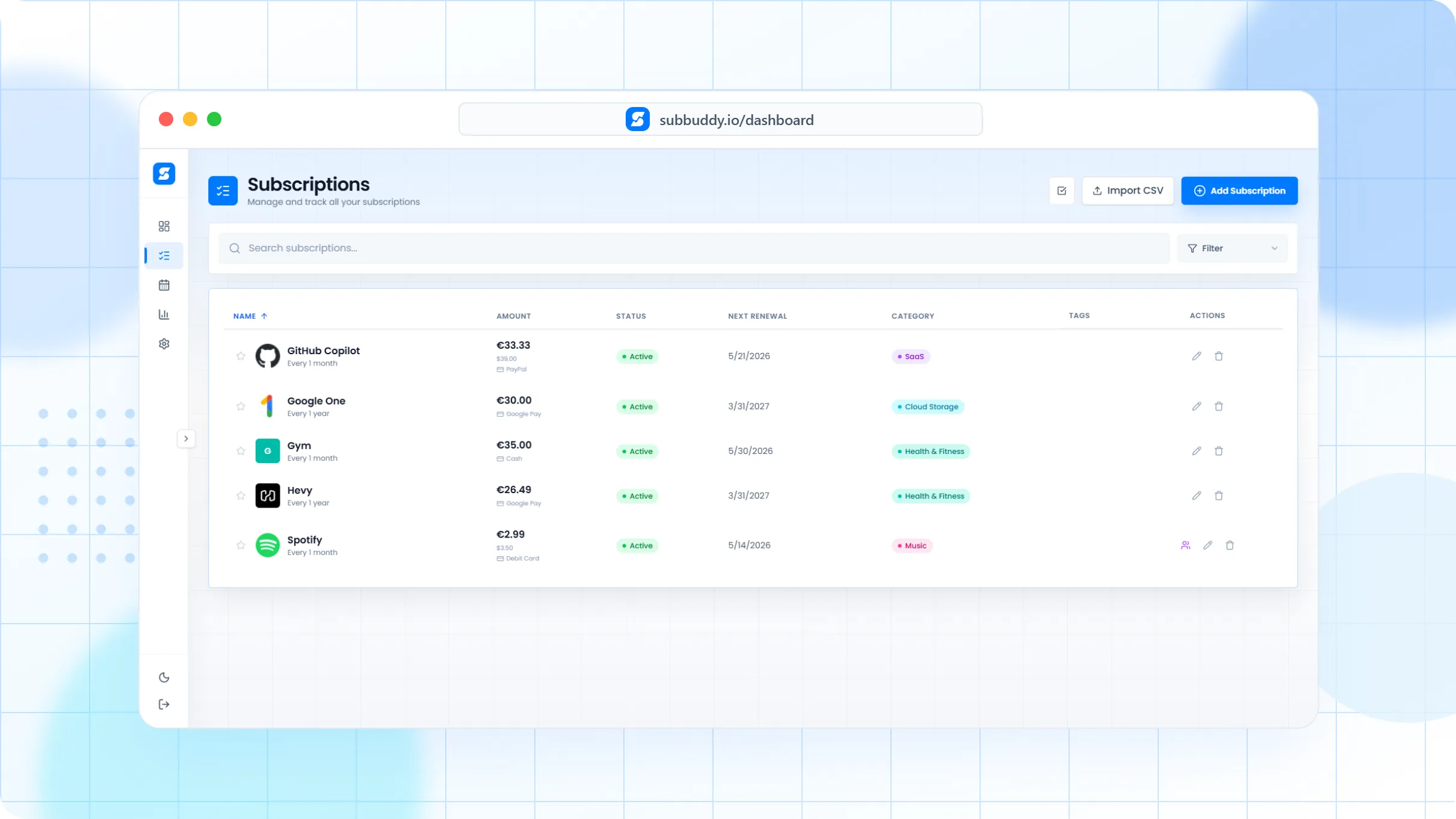Click Spotify Active status badge

click(637, 546)
